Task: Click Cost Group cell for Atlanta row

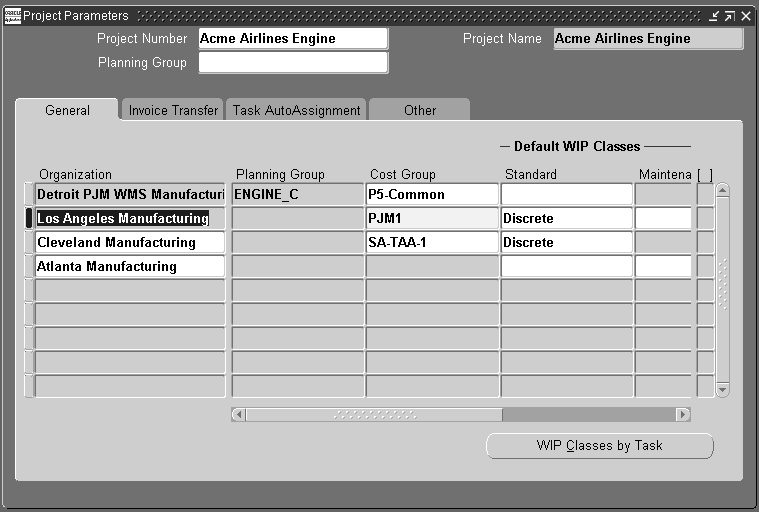Action: point(432,266)
